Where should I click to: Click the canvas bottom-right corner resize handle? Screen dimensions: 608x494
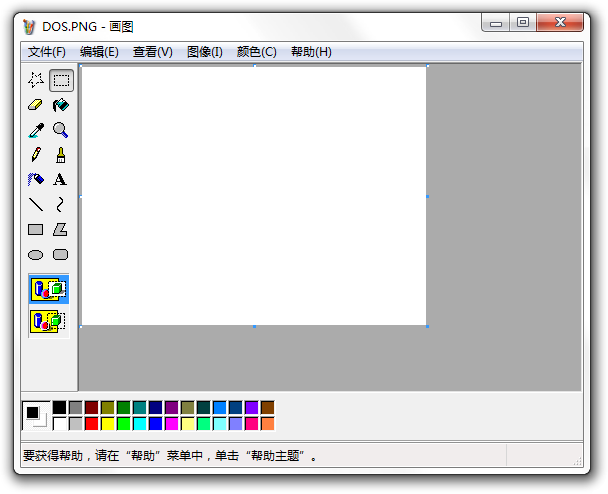coord(427,326)
